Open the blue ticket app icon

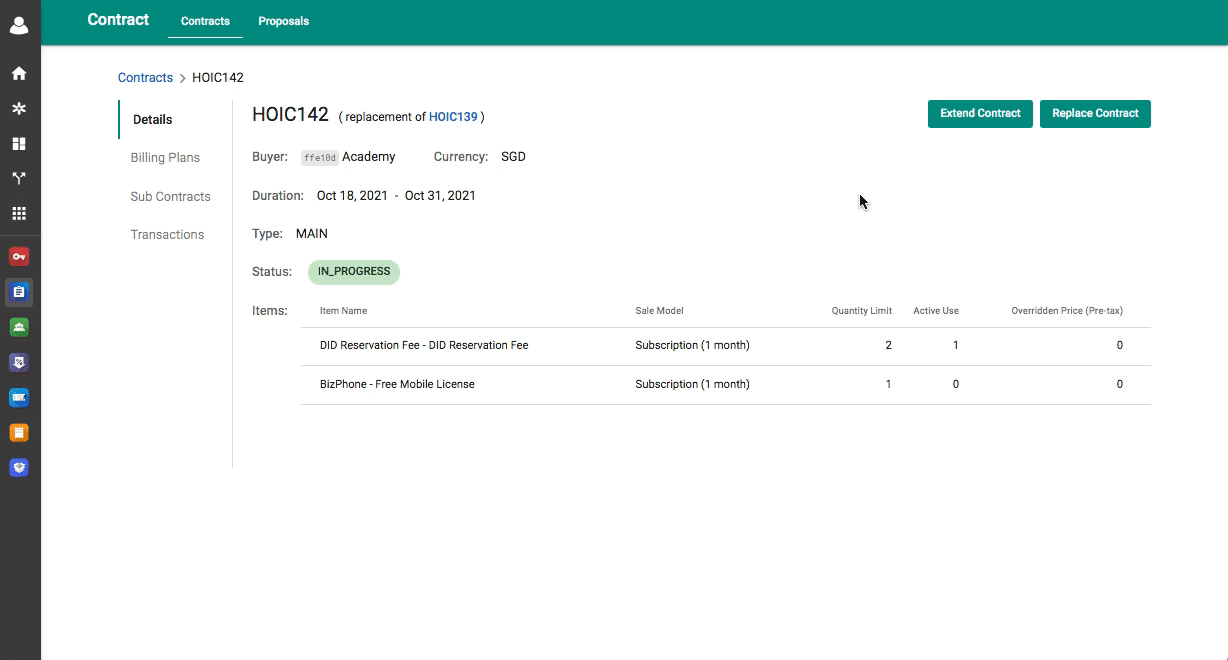19,397
